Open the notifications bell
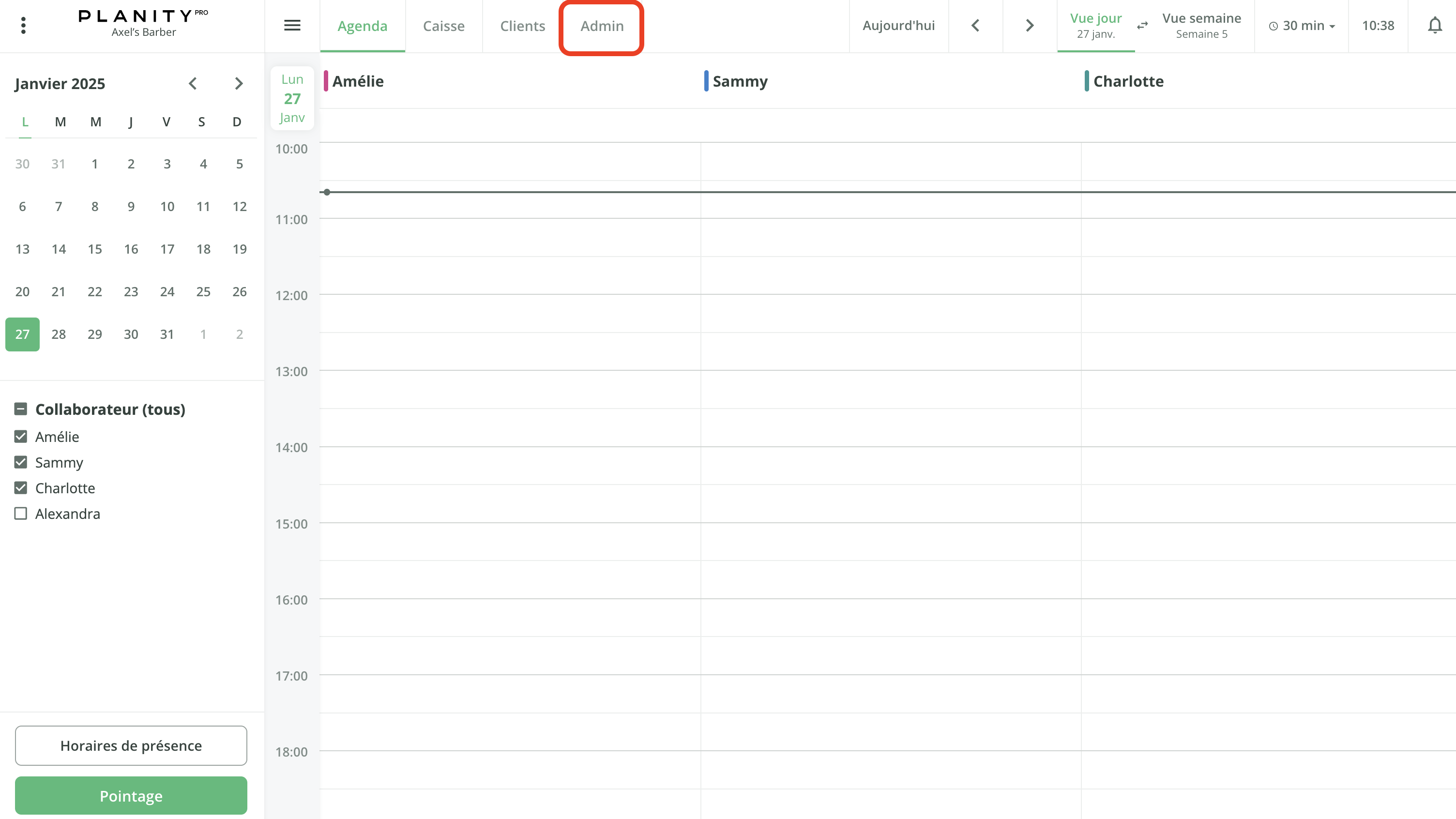 (1435, 26)
